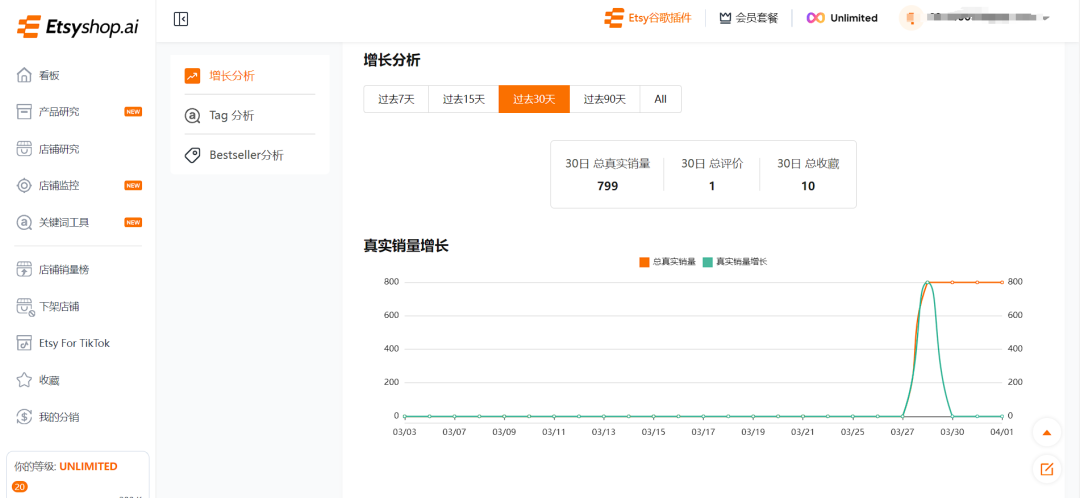Click the 关键词工具 icon in sidebar
The width and height of the screenshot is (1080, 498).
(24, 222)
